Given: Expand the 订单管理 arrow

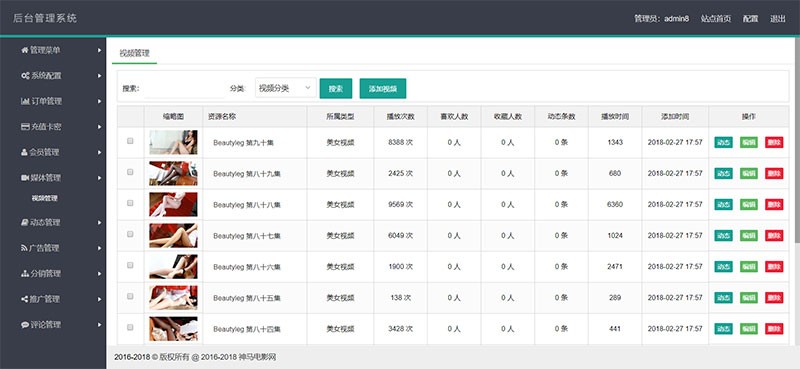Looking at the screenshot, I should coord(99,101).
